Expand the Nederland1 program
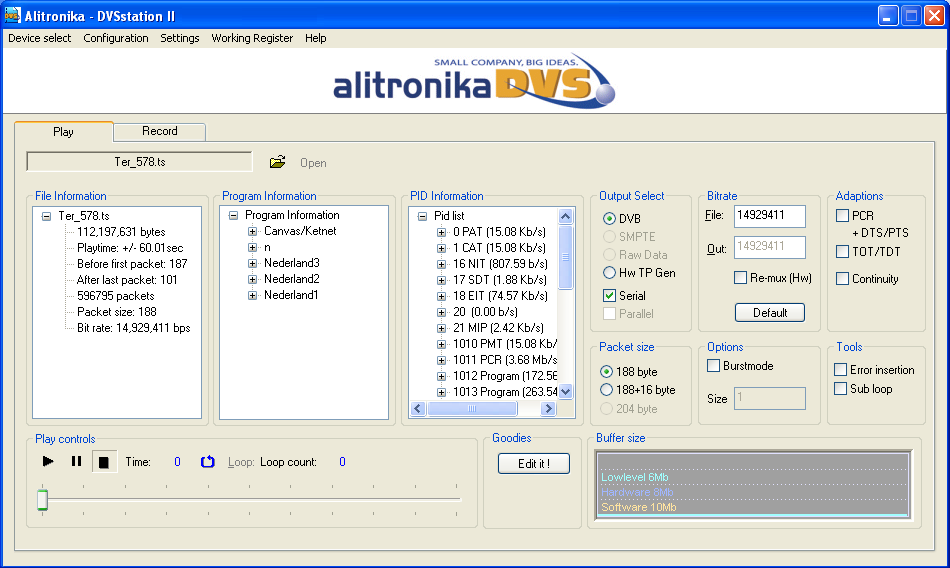Image resolution: width=950 pixels, height=568 pixels. coord(253,295)
